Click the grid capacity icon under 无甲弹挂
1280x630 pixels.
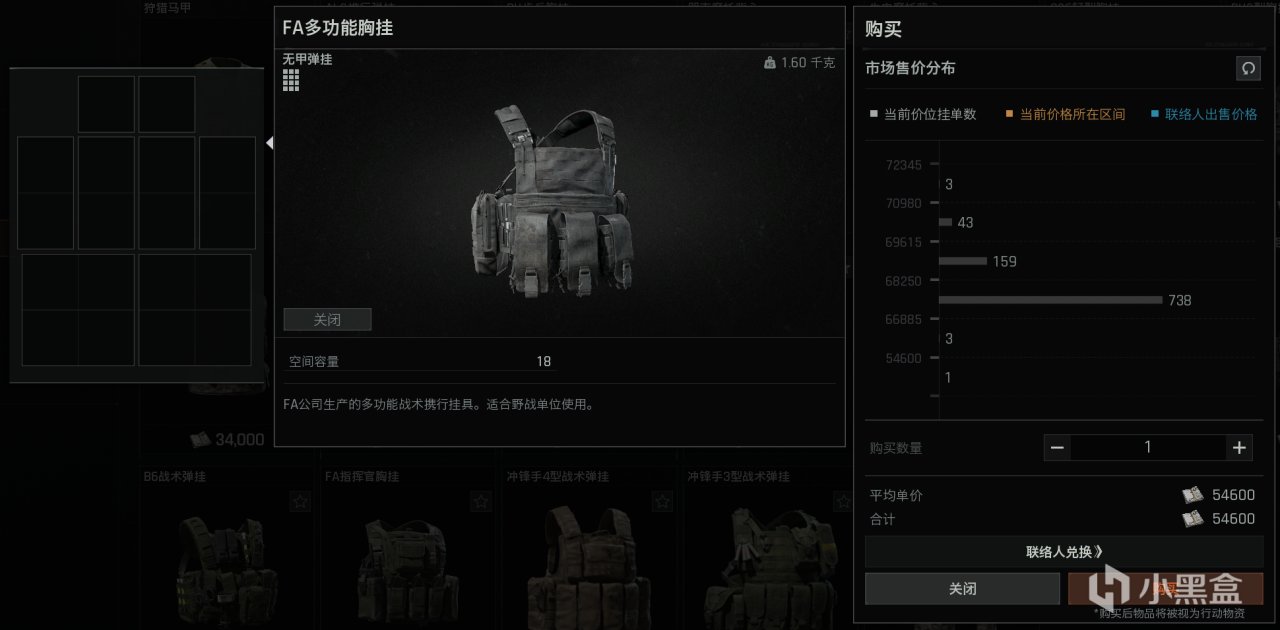[291, 80]
